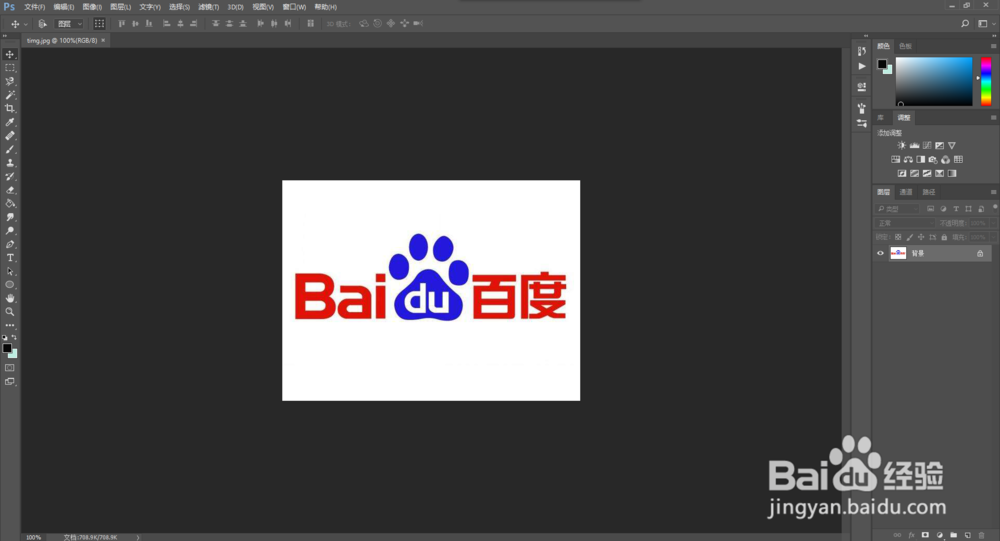
Task: Select the Crop tool
Action: [10, 108]
